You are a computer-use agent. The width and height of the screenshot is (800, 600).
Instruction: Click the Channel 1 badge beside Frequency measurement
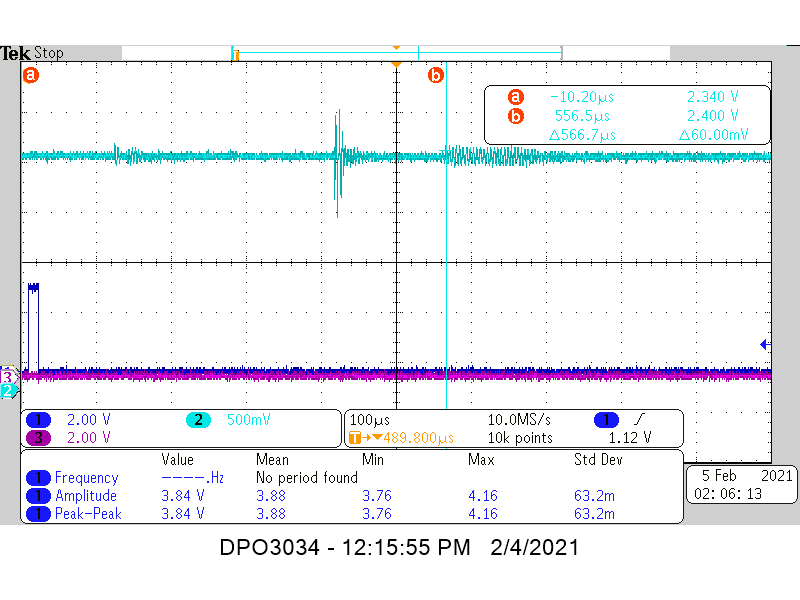pyautogui.click(x=37, y=478)
